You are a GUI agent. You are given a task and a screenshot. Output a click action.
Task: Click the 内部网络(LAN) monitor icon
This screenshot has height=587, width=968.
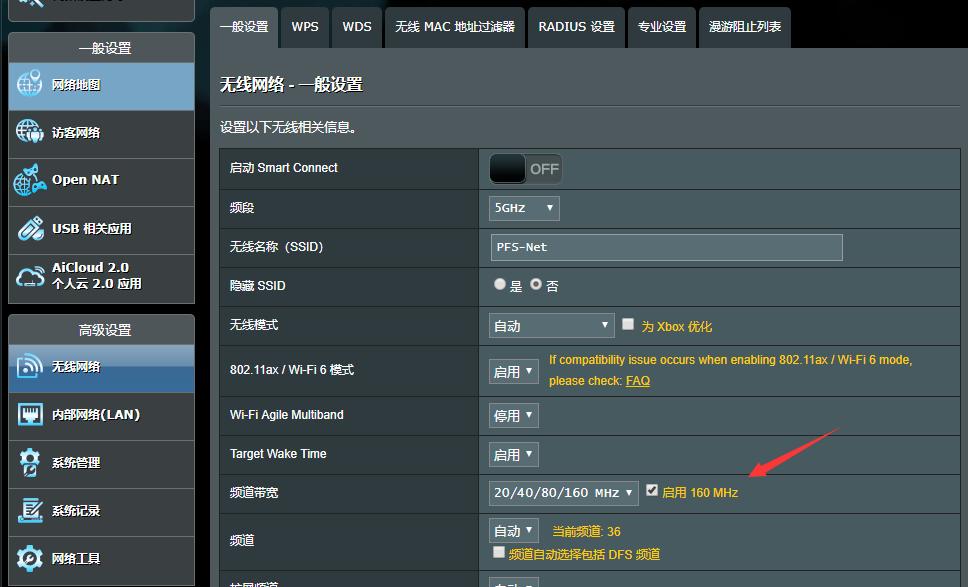[30, 414]
